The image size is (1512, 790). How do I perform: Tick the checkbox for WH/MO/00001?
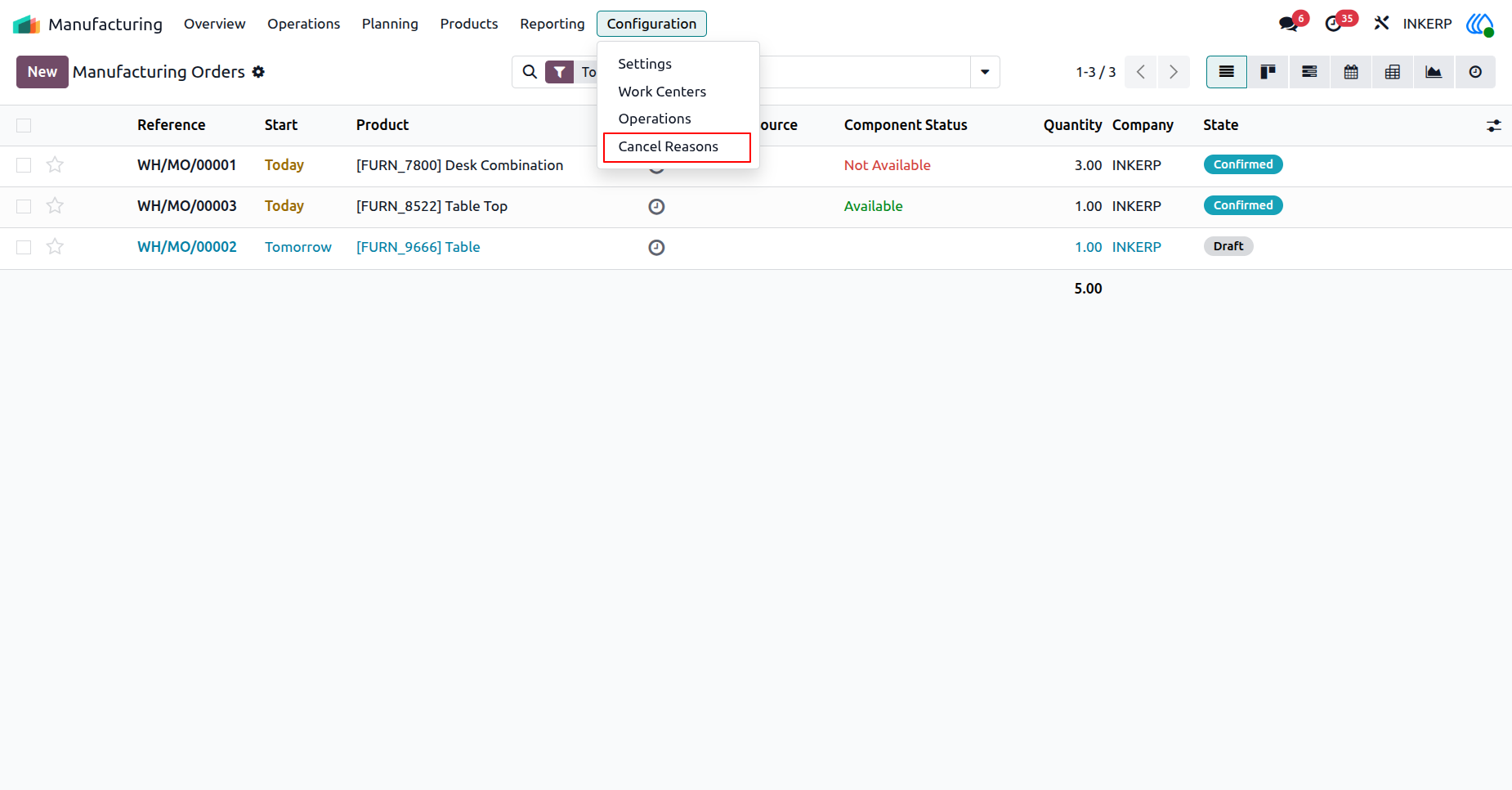[24, 165]
